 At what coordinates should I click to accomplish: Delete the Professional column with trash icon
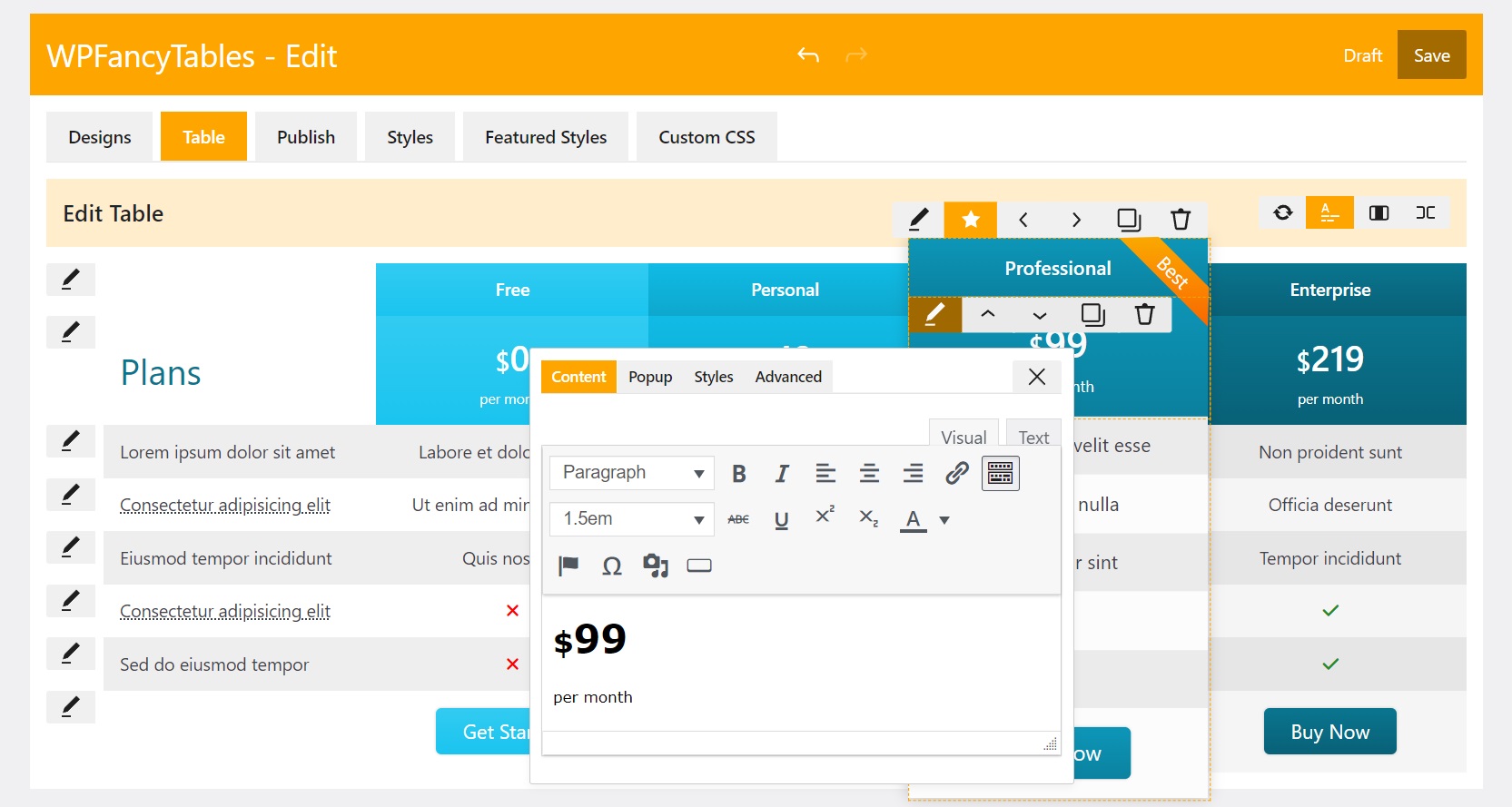tap(1181, 219)
